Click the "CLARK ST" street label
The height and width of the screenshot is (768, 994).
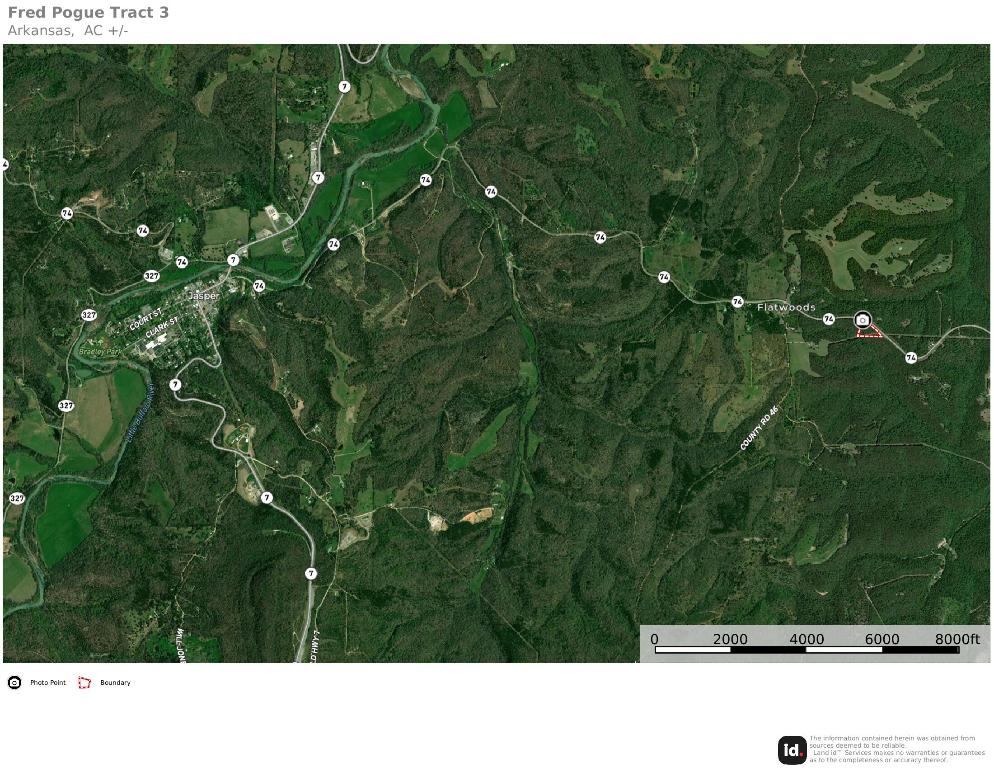161,329
